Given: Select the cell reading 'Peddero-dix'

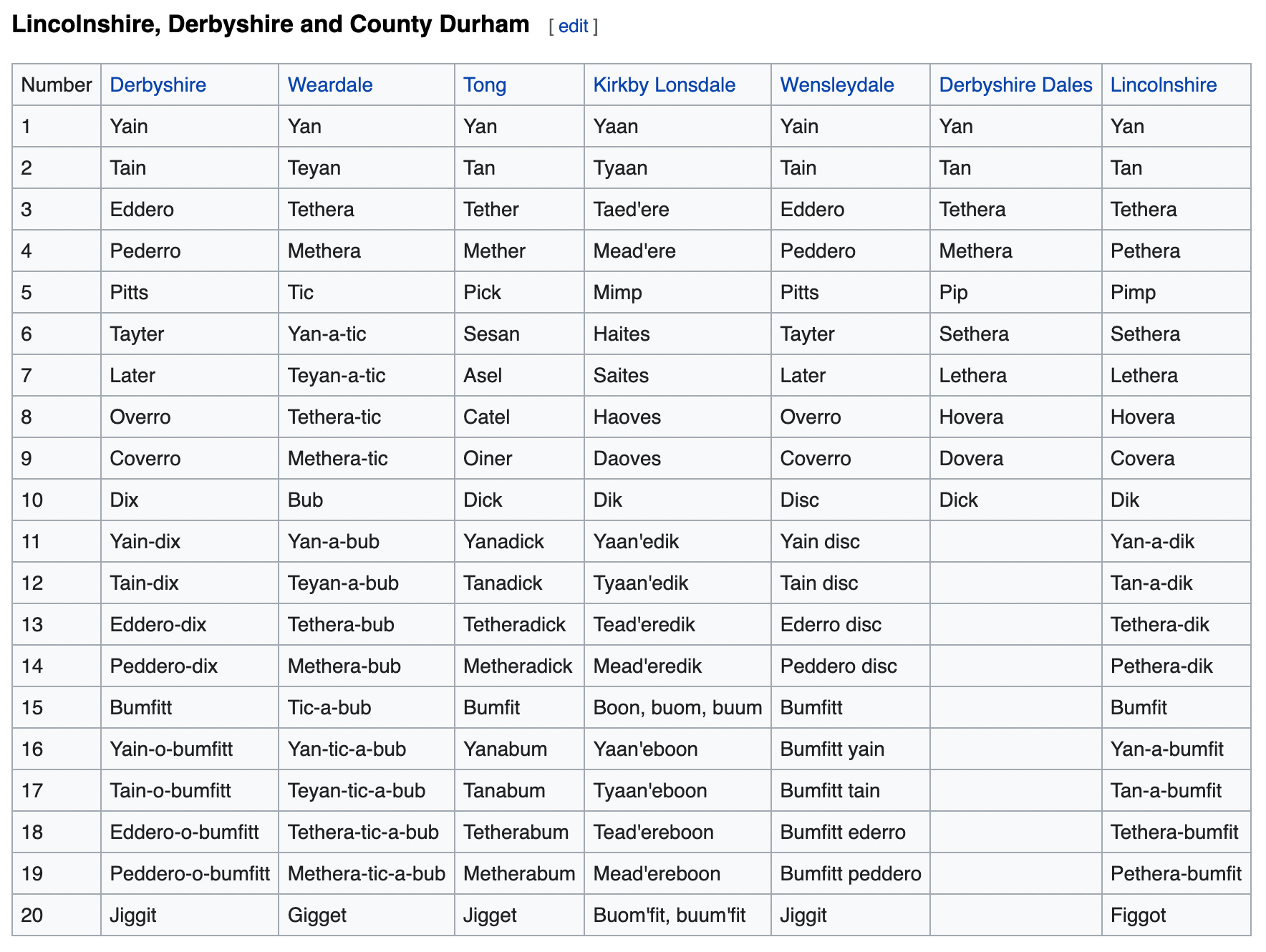Looking at the screenshot, I should pyautogui.click(x=190, y=666).
